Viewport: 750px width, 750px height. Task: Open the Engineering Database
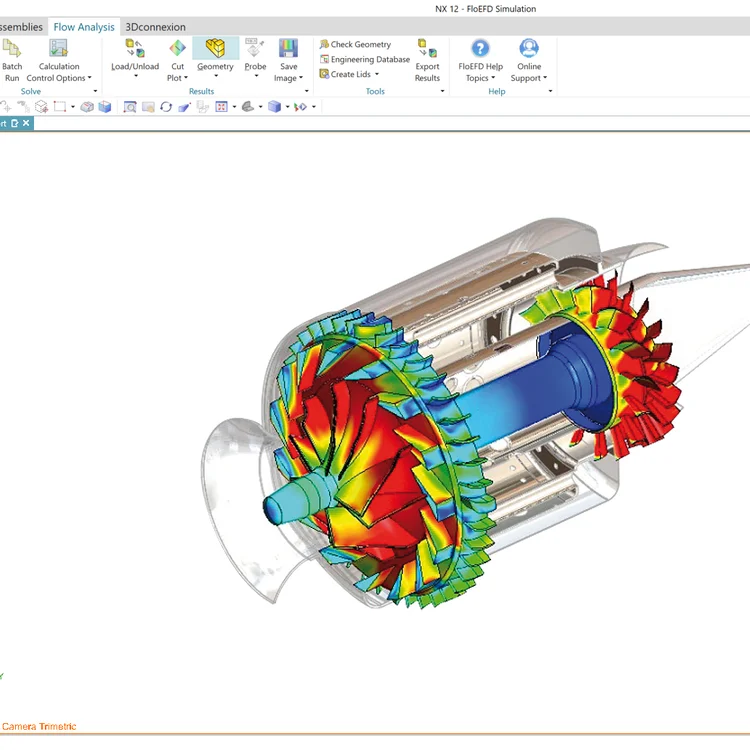pos(364,59)
